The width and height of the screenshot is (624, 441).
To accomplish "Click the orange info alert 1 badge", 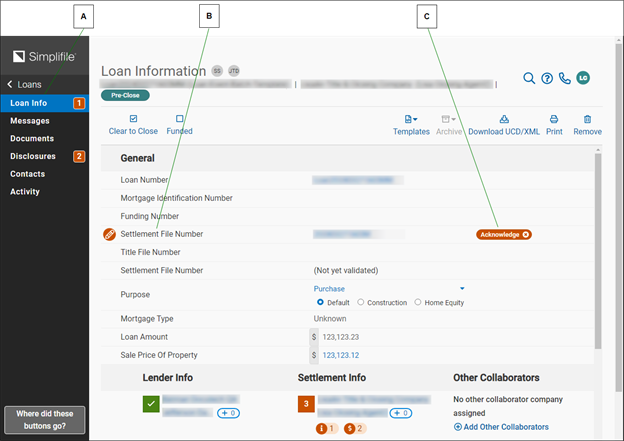I will [327, 429].
